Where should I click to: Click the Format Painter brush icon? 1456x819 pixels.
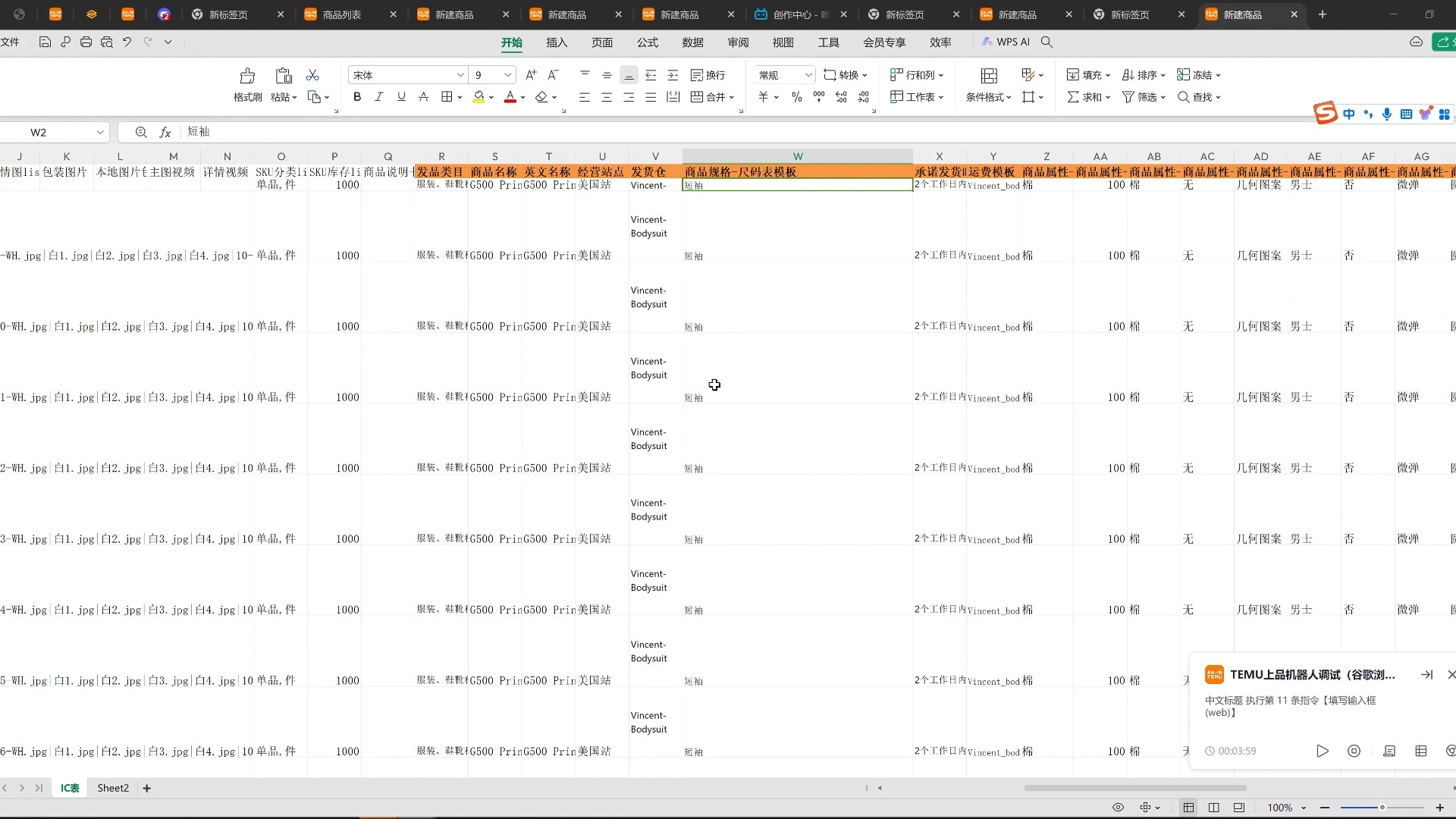click(x=247, y=76)
